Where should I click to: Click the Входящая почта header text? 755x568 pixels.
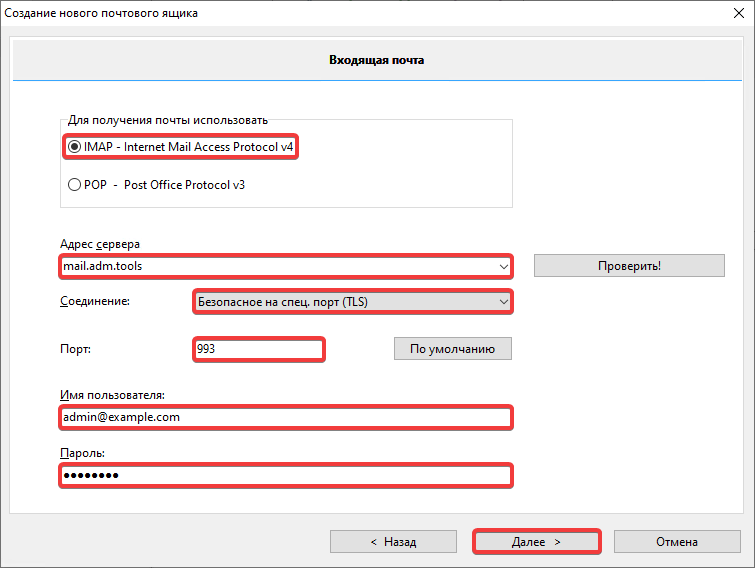coord(377,60)
